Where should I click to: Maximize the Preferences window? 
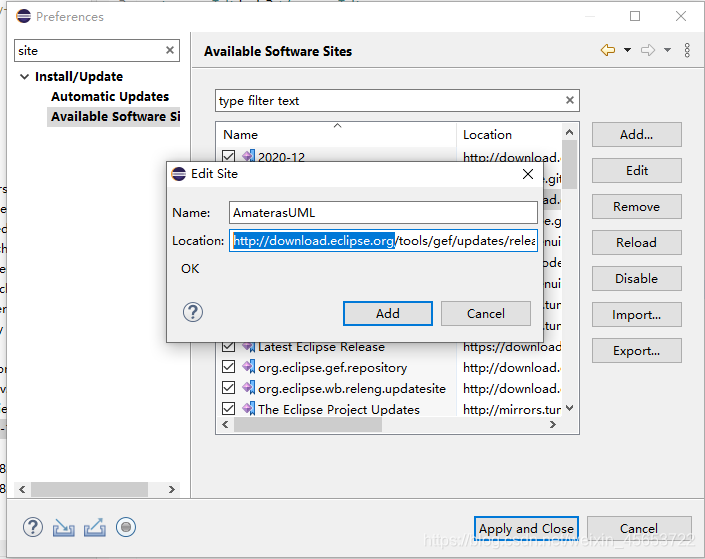(635, 16)
